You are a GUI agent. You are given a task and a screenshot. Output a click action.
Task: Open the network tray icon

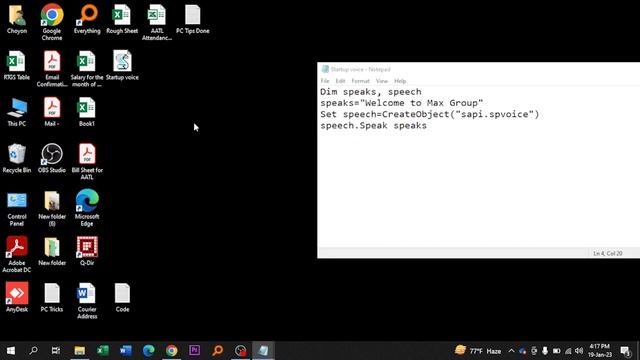568,351
